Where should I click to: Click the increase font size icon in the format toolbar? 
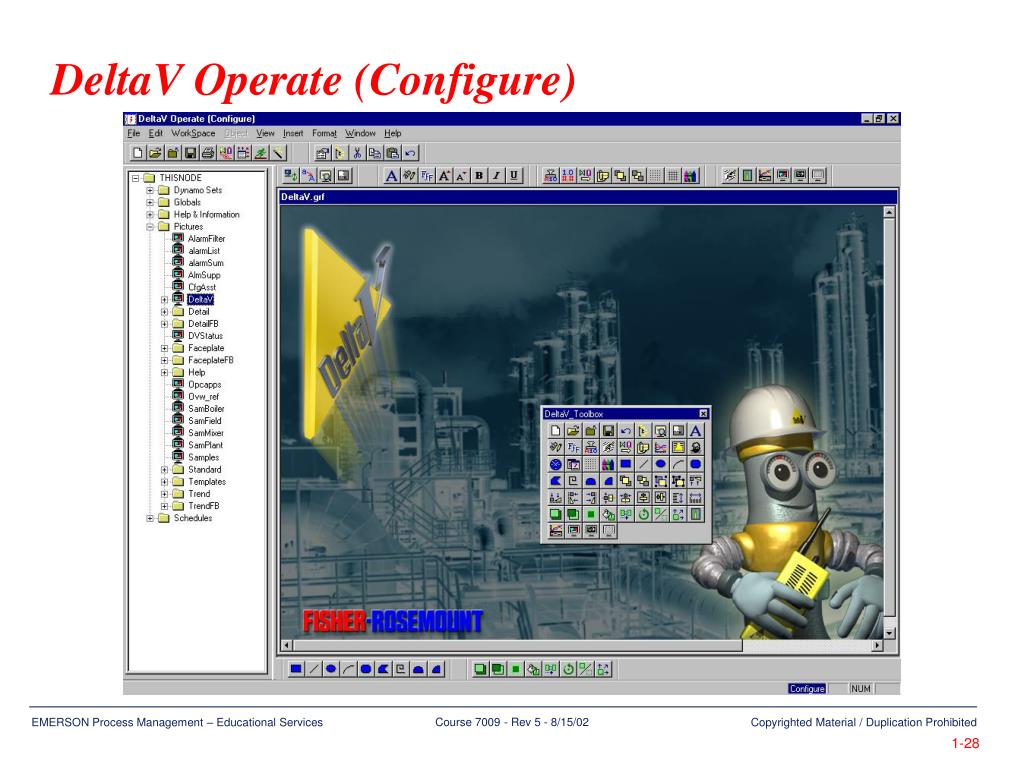click(444, 175)
